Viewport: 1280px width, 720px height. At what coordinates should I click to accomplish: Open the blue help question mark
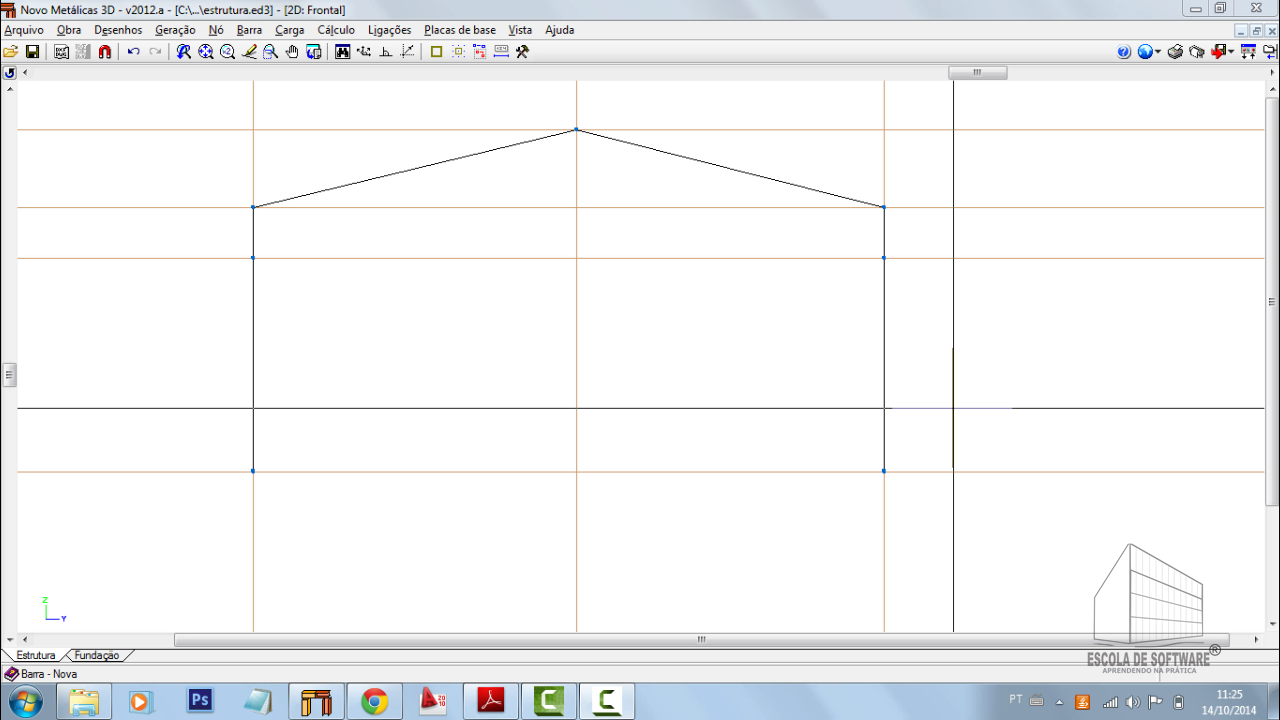point(1124,52)
